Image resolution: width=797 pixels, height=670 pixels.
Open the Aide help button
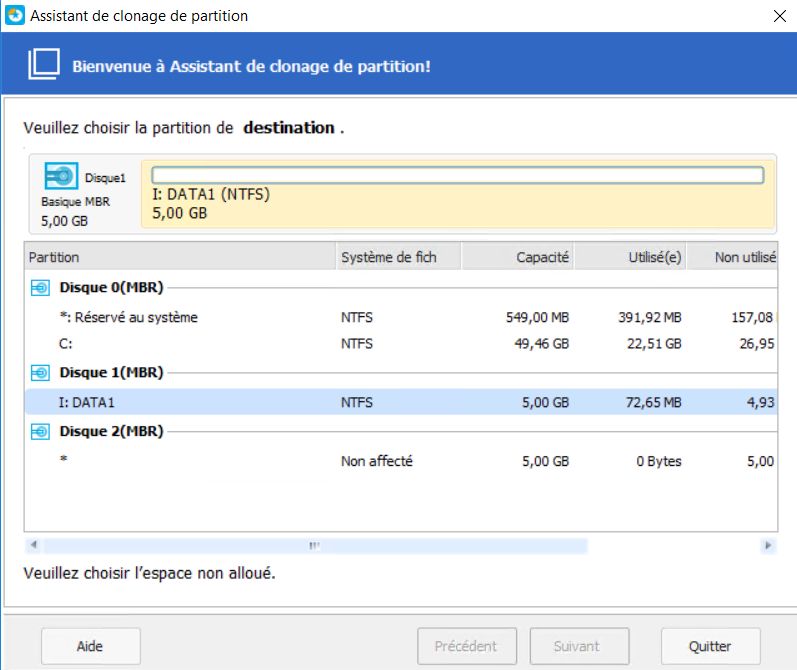click(x=90, y=646)
